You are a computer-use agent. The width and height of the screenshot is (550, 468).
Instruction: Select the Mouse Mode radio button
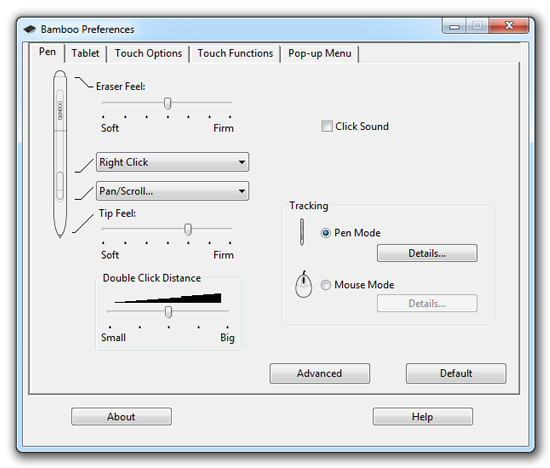coord(326,285)
